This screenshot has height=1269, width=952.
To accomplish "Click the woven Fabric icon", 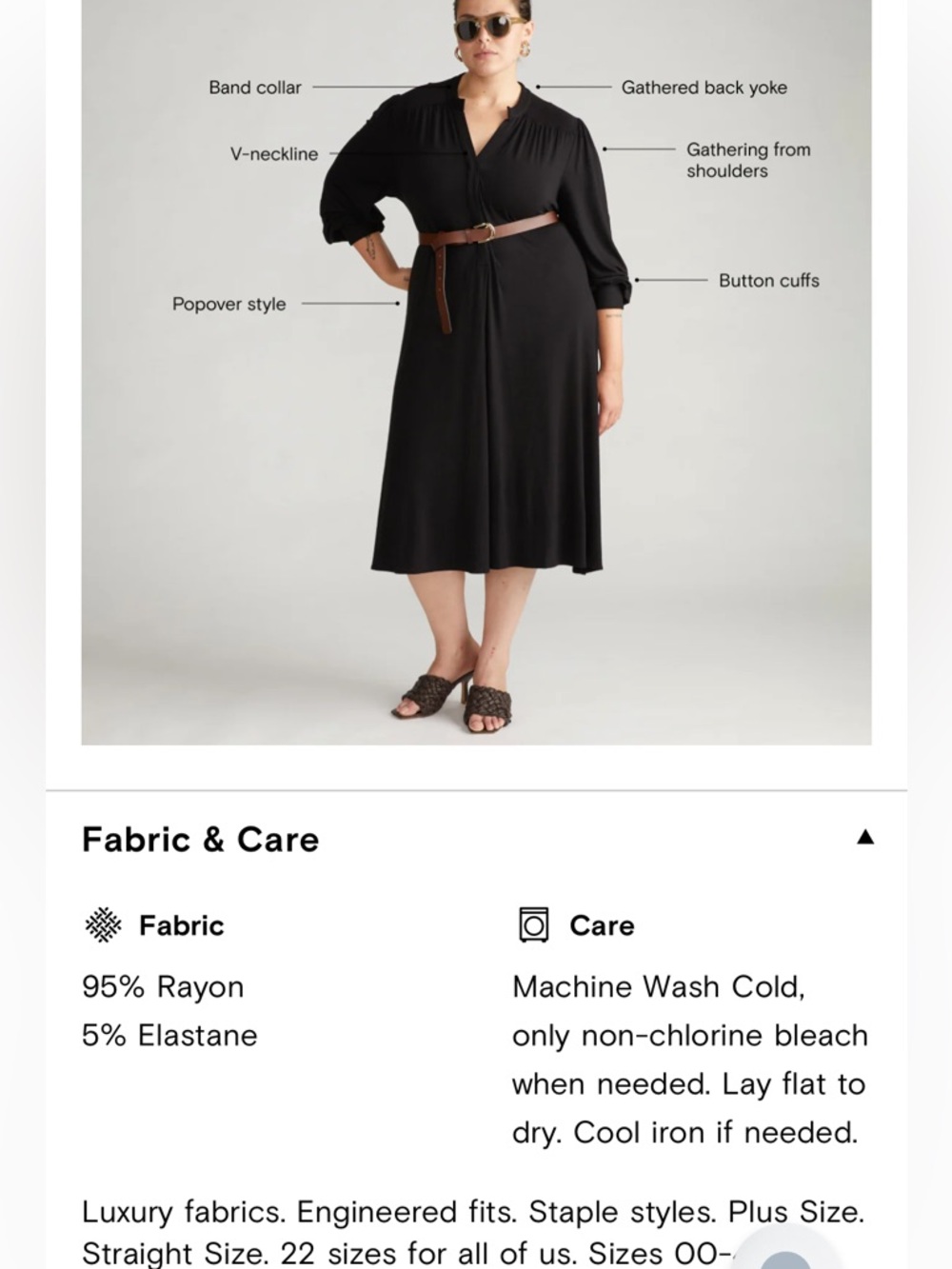I will click(x=103, y=925).
